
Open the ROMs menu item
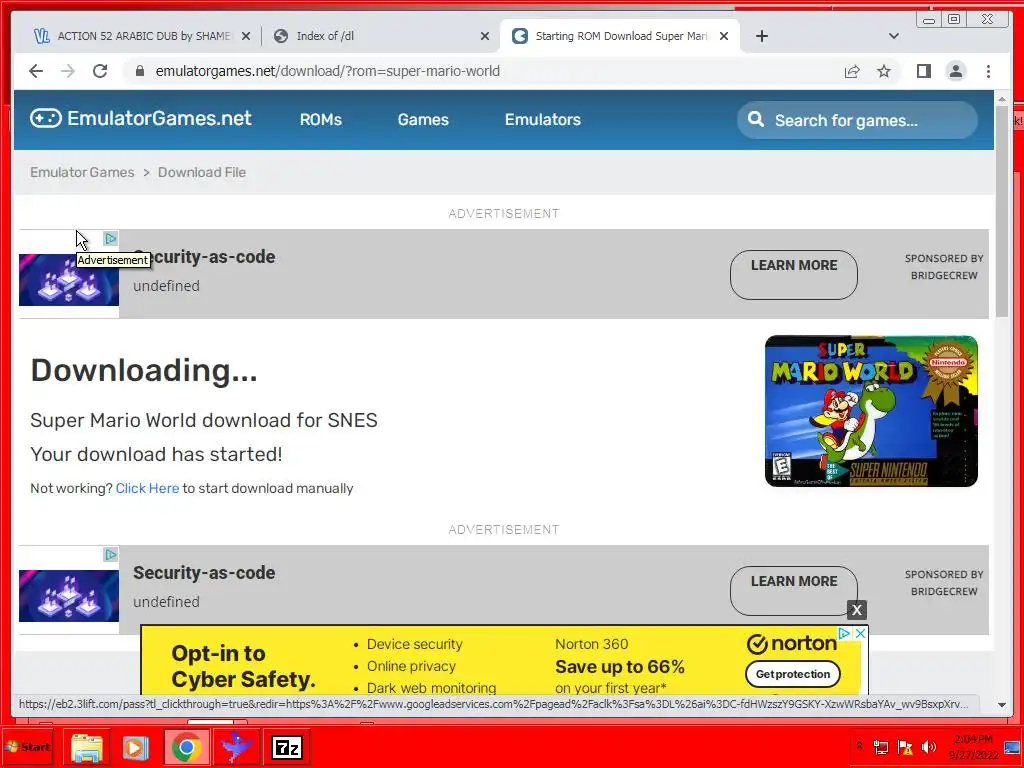click(x=321, y=120)
